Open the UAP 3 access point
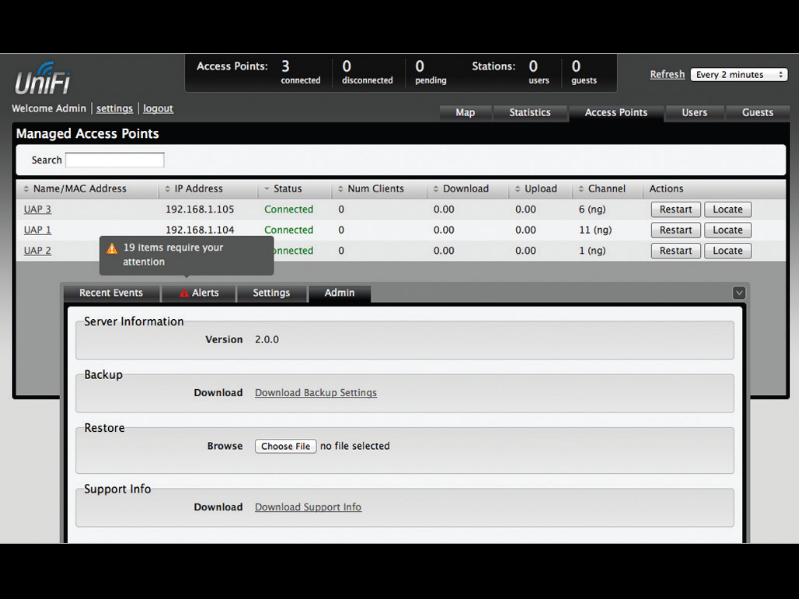 [x=37, y=209]
